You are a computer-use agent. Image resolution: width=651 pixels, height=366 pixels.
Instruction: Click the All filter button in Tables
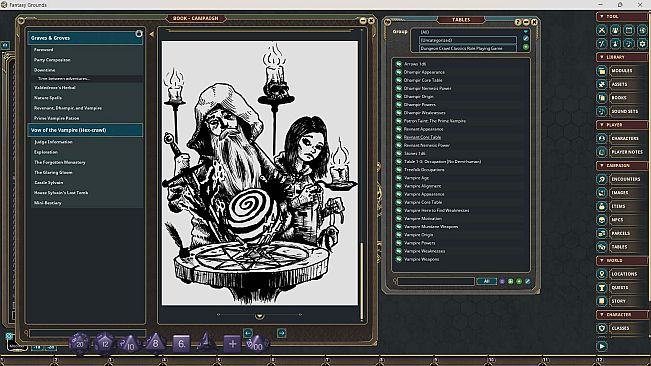(487, 281)
